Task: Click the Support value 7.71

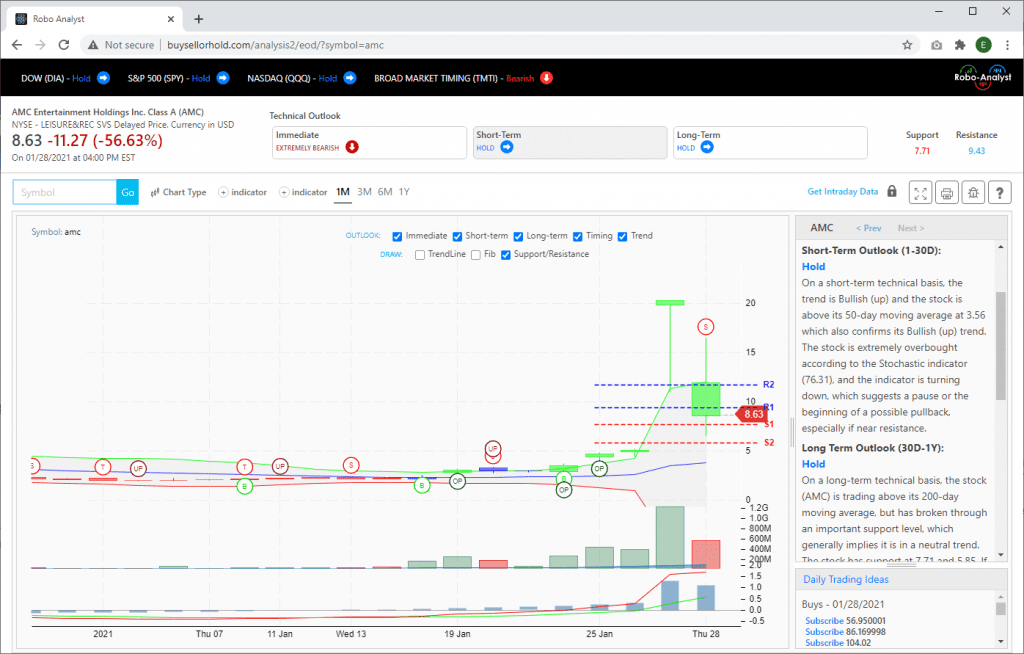Action: (921, 151)
